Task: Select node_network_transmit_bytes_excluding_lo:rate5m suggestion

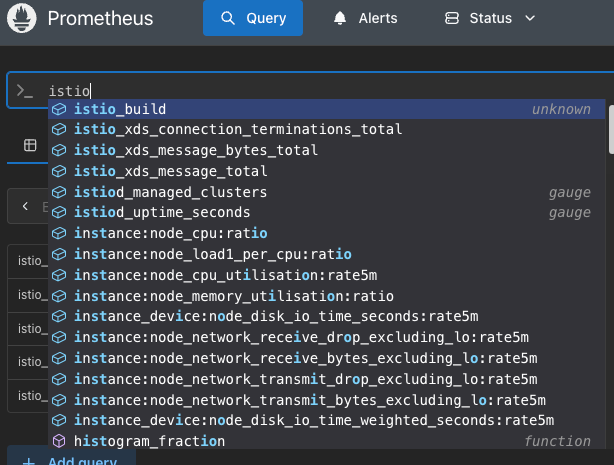Action: tap(327, 400)
